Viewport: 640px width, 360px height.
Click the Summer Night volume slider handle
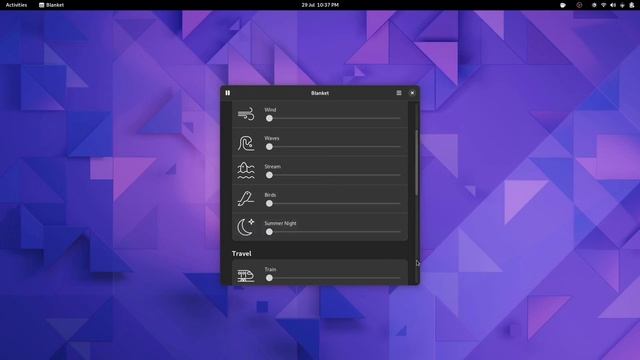click(x=269, y=232)
